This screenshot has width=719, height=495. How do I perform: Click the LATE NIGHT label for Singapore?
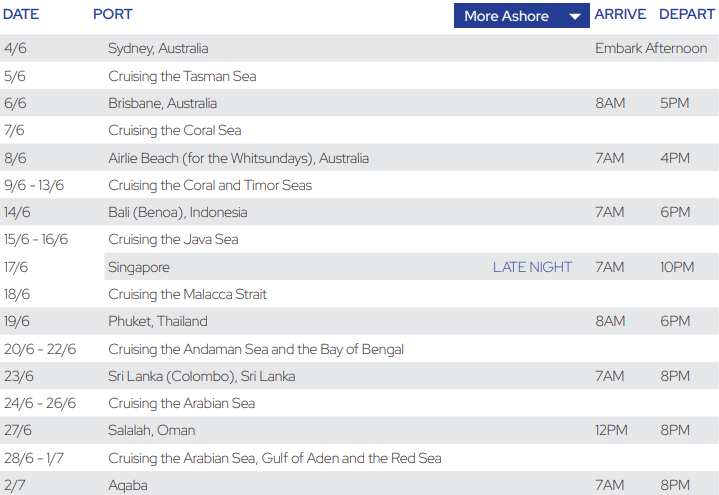coord(532,267)
